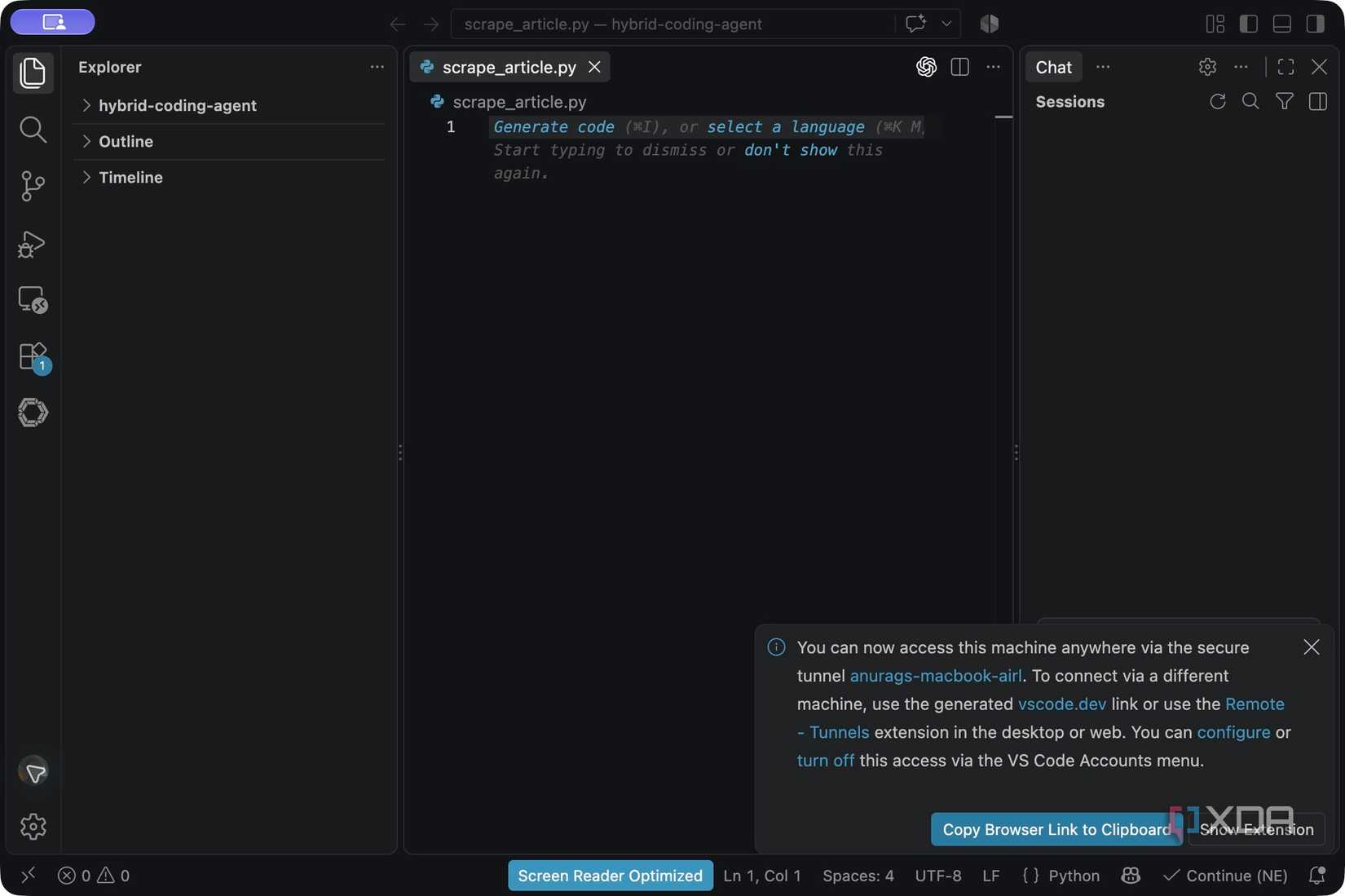
Task: Open the Remote Explorer view
Action: tap(33, 300)
